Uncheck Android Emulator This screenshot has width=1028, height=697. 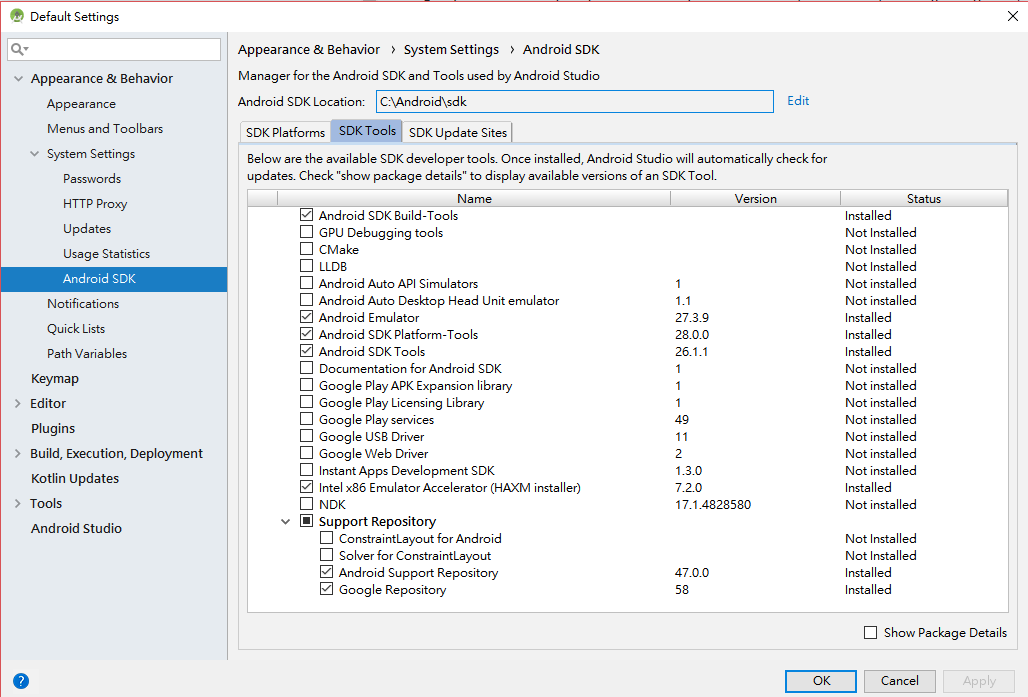coord(306,317)
